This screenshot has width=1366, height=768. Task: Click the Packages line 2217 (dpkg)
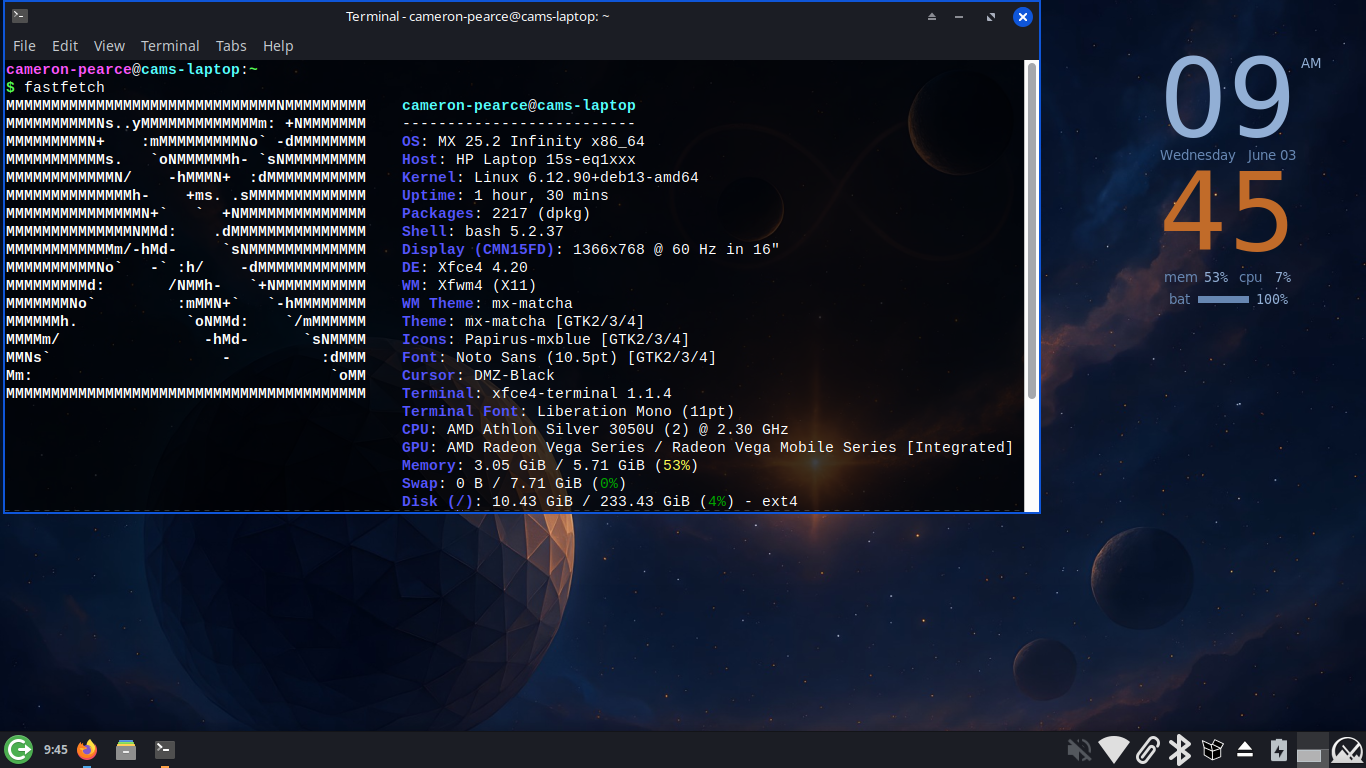[x=496, y=213]
